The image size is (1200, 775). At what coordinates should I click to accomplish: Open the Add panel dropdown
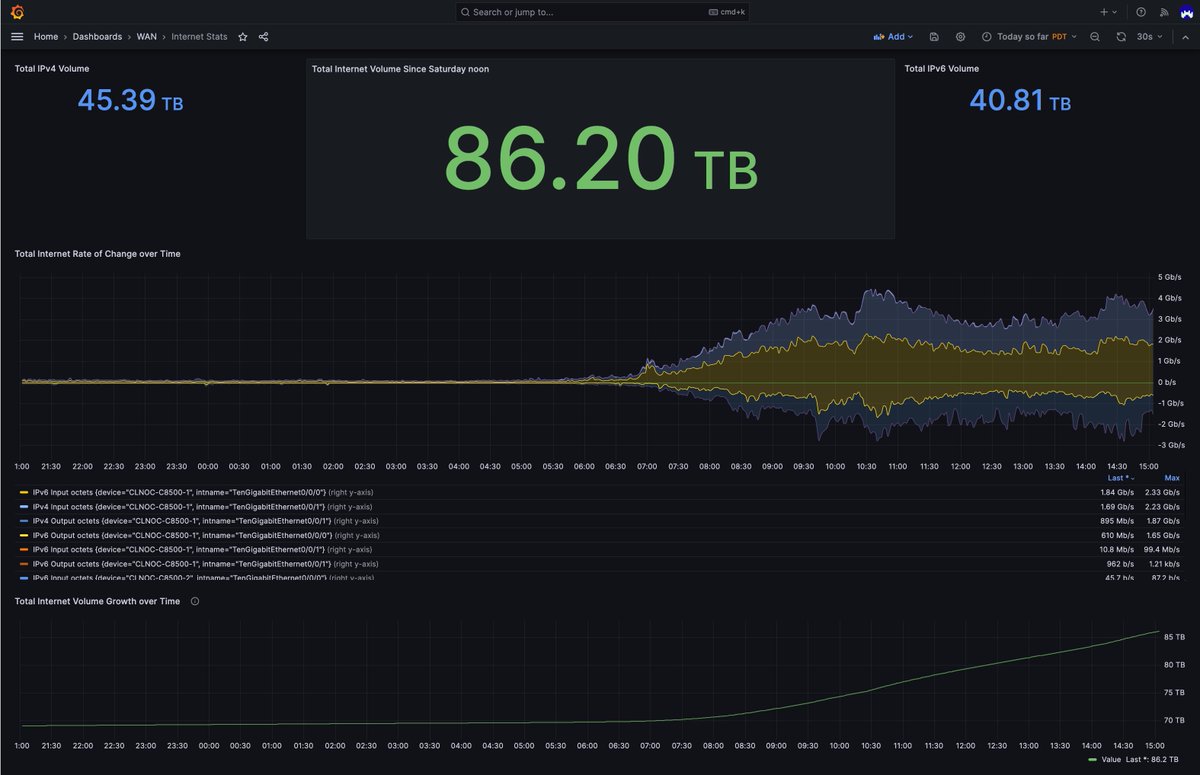click(893, 36)
